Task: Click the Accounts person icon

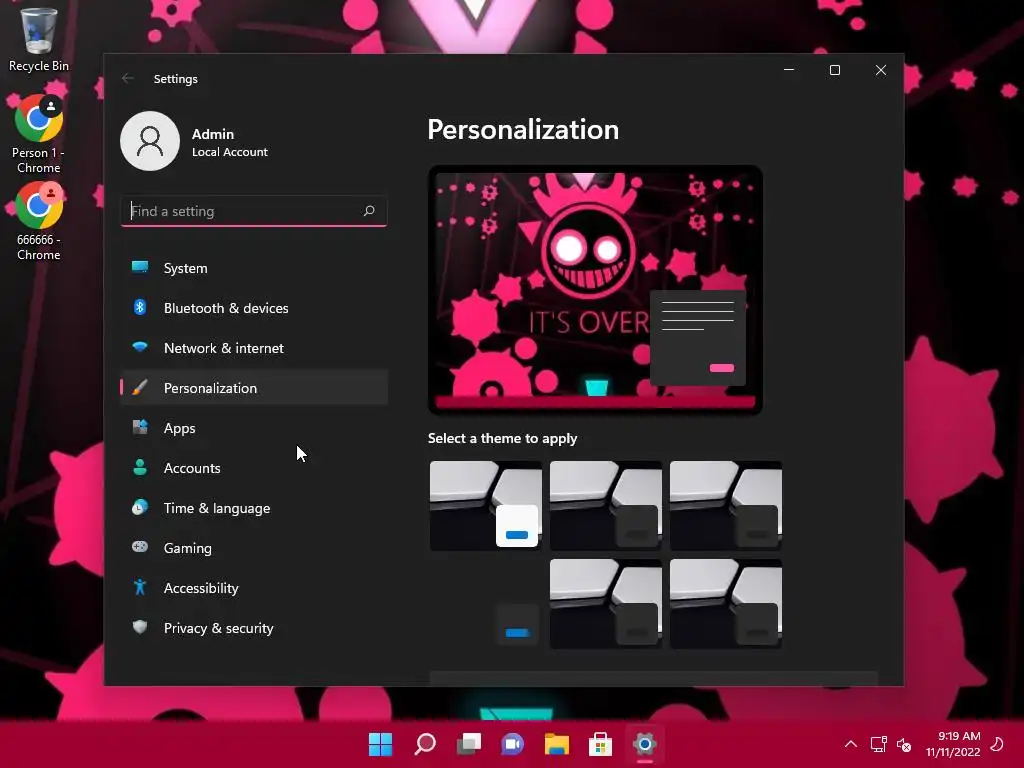Action: click(140, 467)
